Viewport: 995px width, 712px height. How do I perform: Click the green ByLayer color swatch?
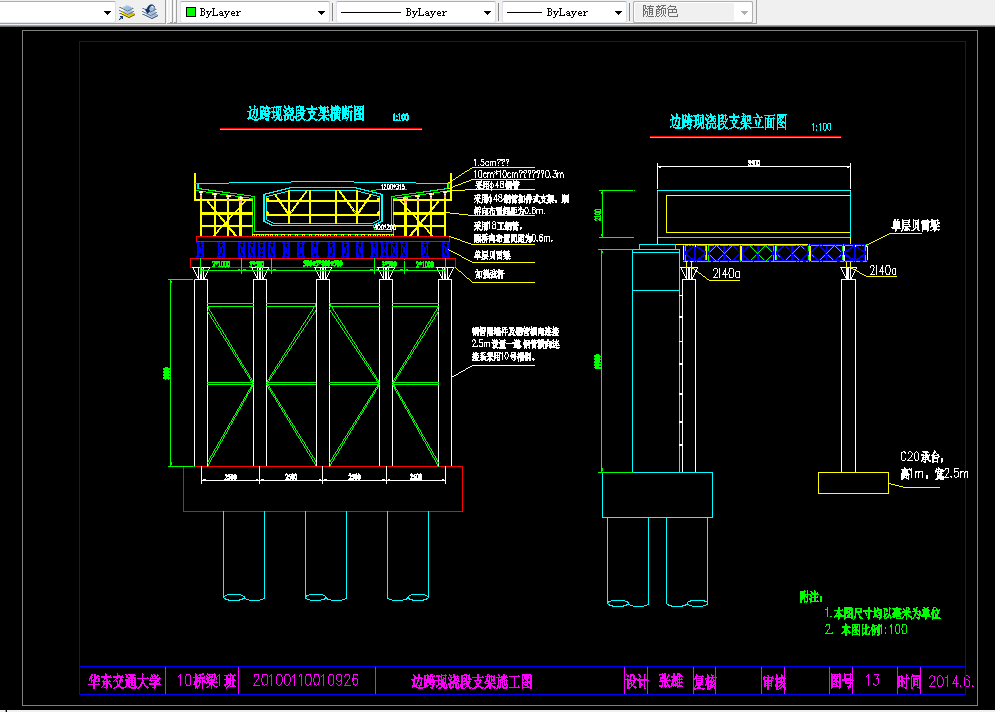pos(190,12)
